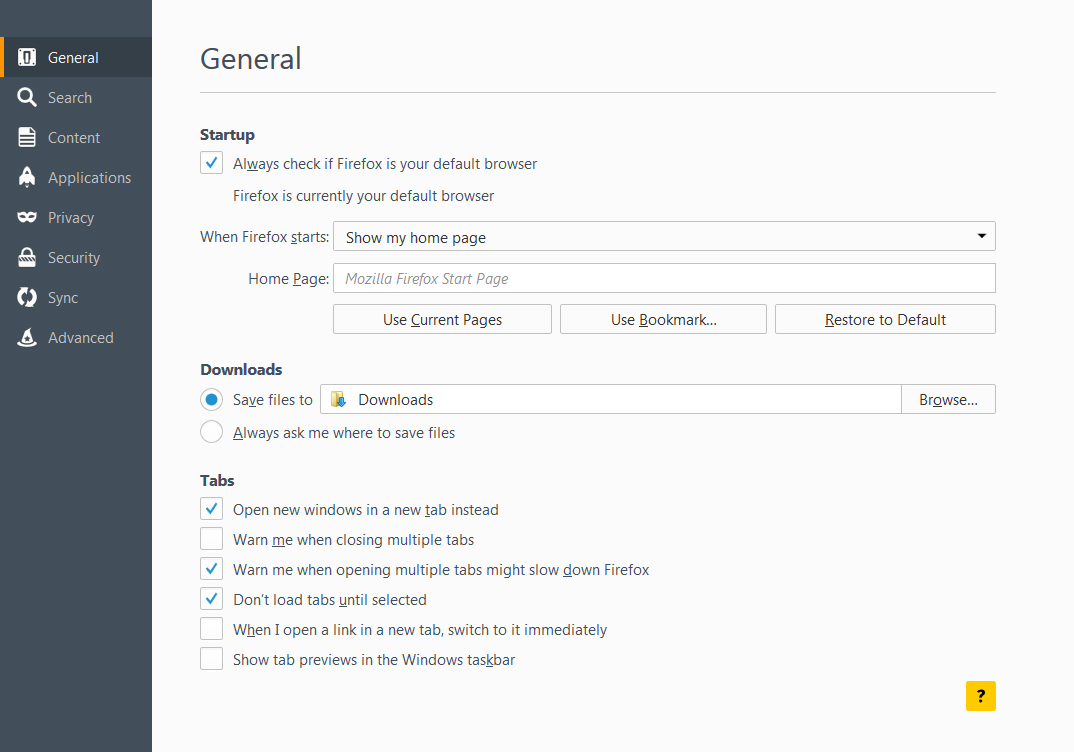Viewport: 1074px width, 752px height.
Task: Focus the Home Page text field
Action: coord(663,278)
